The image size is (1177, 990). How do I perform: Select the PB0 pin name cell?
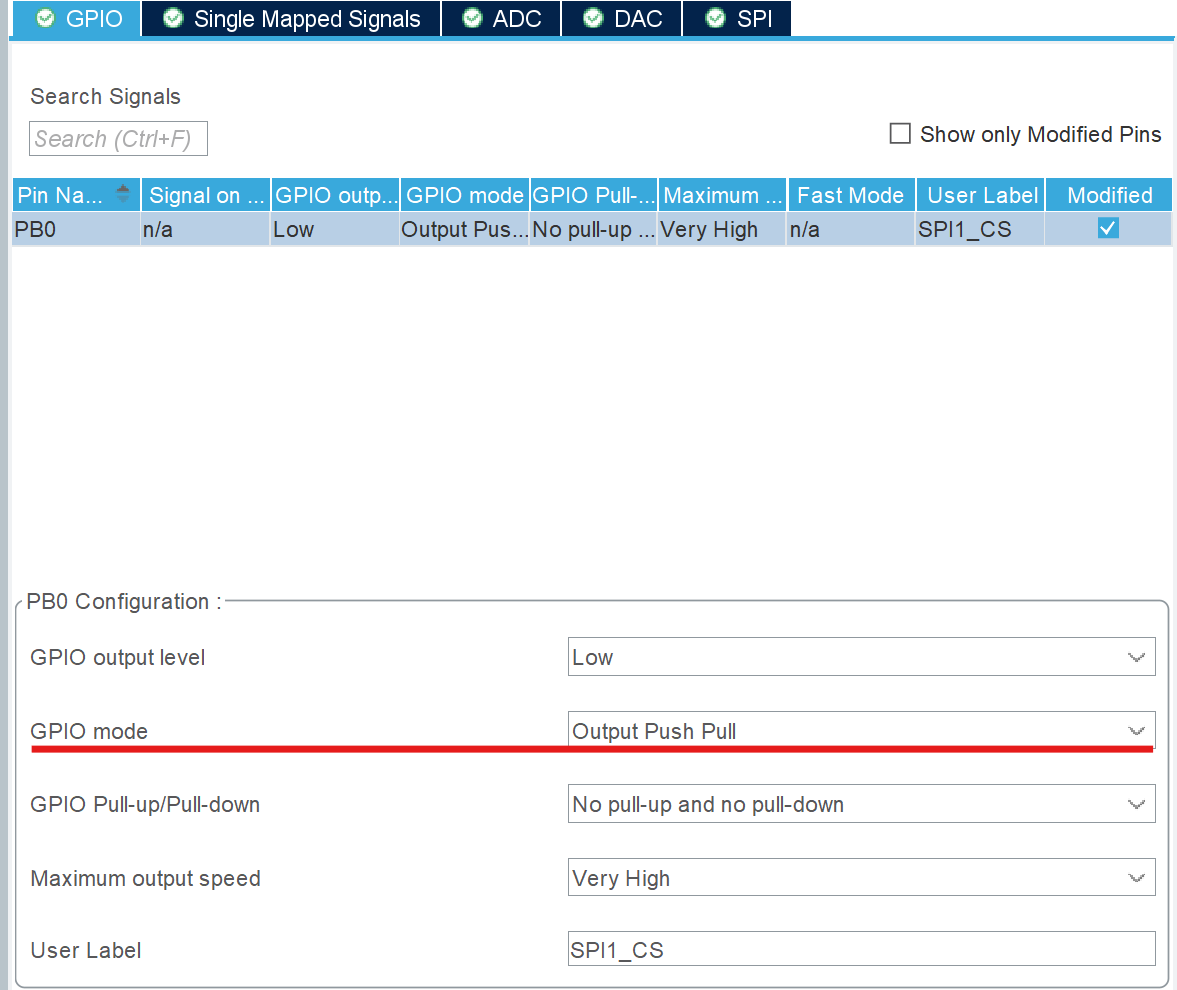(x=76, y=229)
